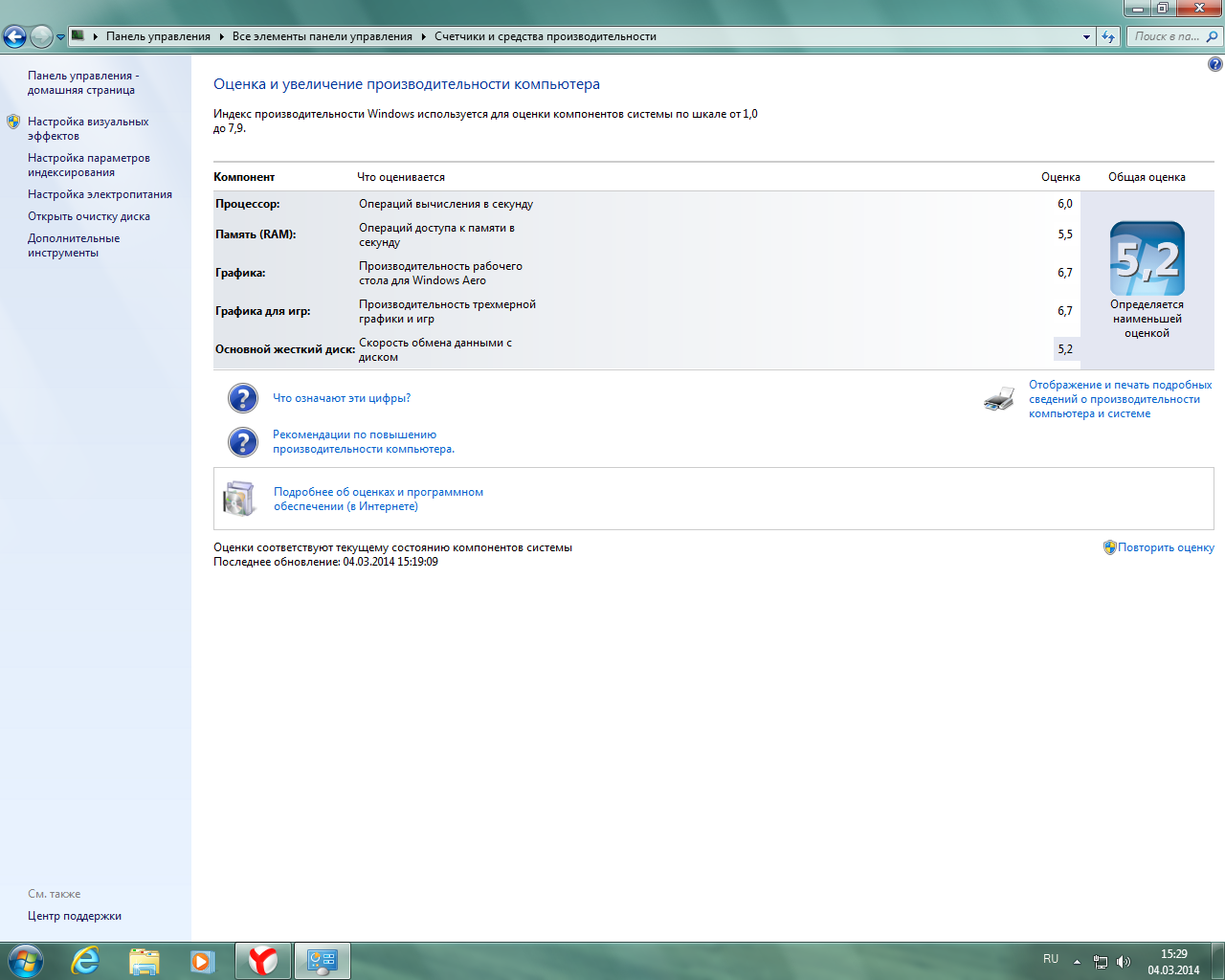1225x980 pixels.
Task: Click the 5,2 overall score badge
Action: point(1147,258)
